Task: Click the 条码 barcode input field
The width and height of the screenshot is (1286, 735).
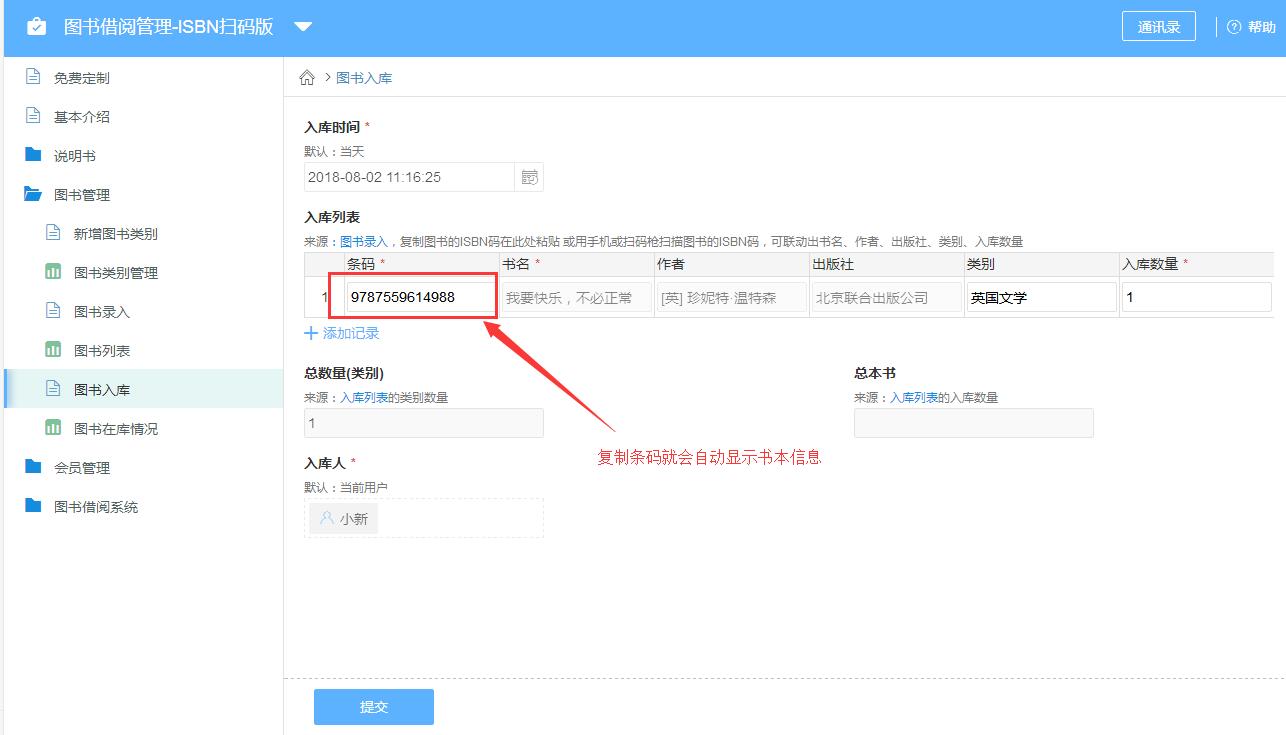Action: (420, 297)
